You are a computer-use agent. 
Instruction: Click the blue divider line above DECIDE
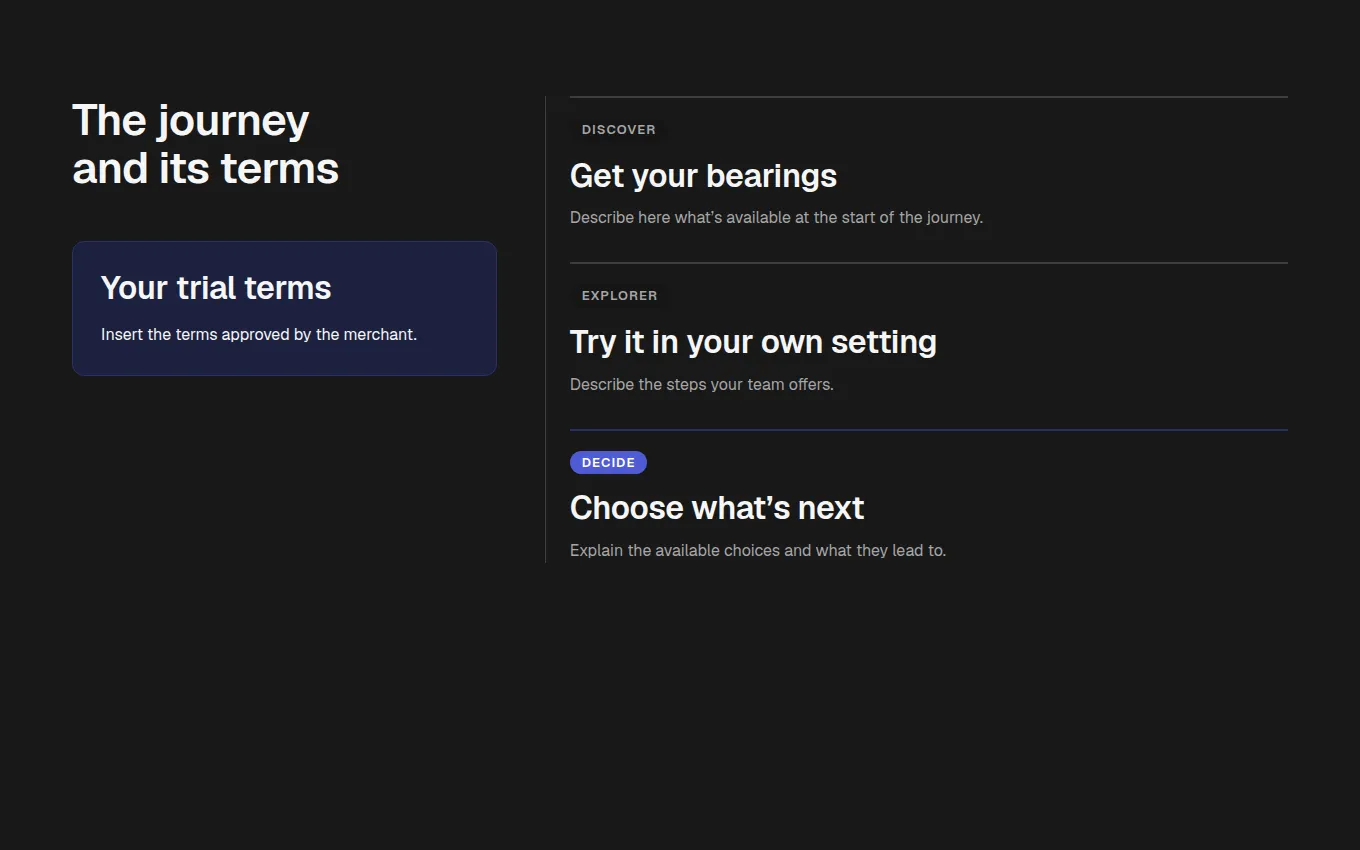click(x=928, y=430)
